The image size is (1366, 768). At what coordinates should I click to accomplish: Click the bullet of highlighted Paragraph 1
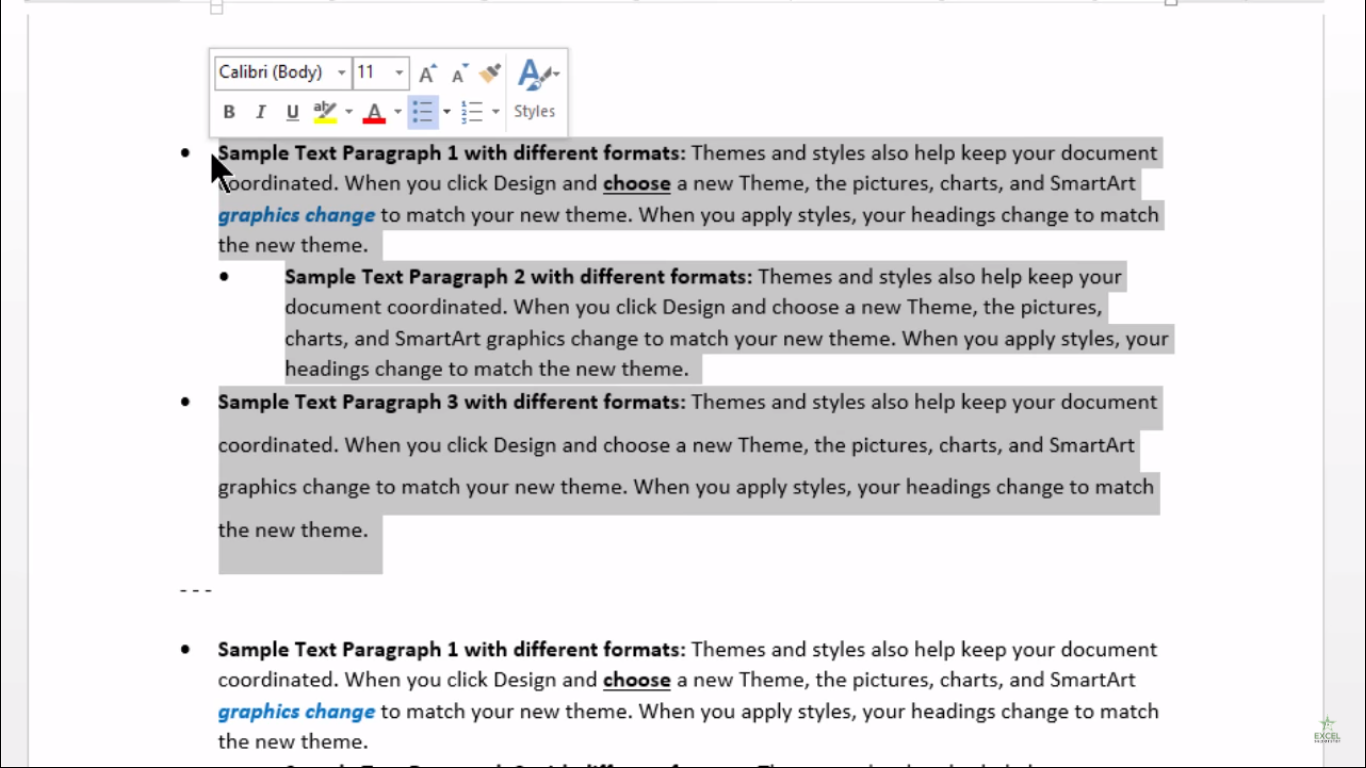pyautogui.click(x=185, y=153)
